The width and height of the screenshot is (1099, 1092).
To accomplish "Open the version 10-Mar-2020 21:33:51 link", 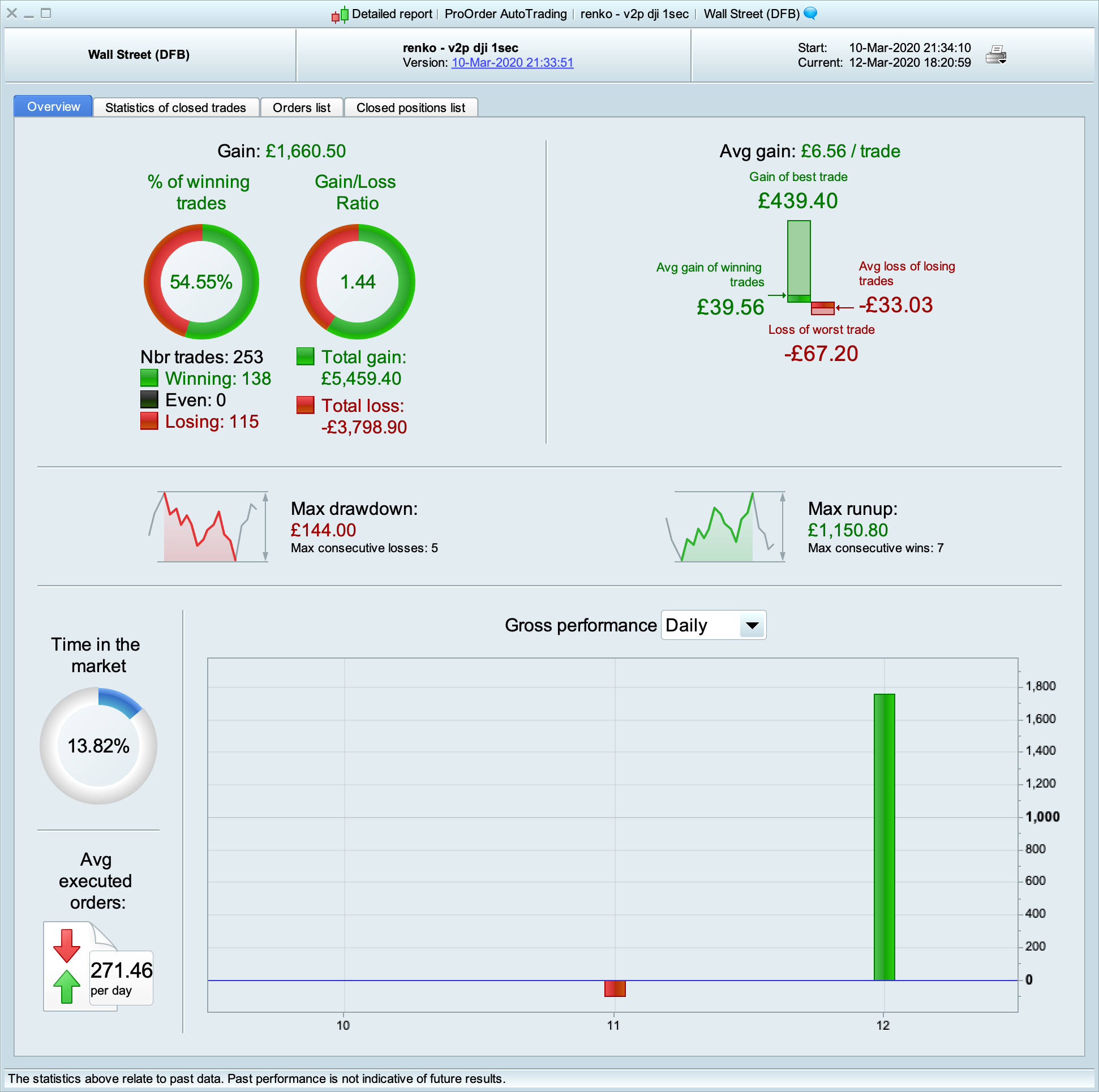I will [x=512, y=63].
